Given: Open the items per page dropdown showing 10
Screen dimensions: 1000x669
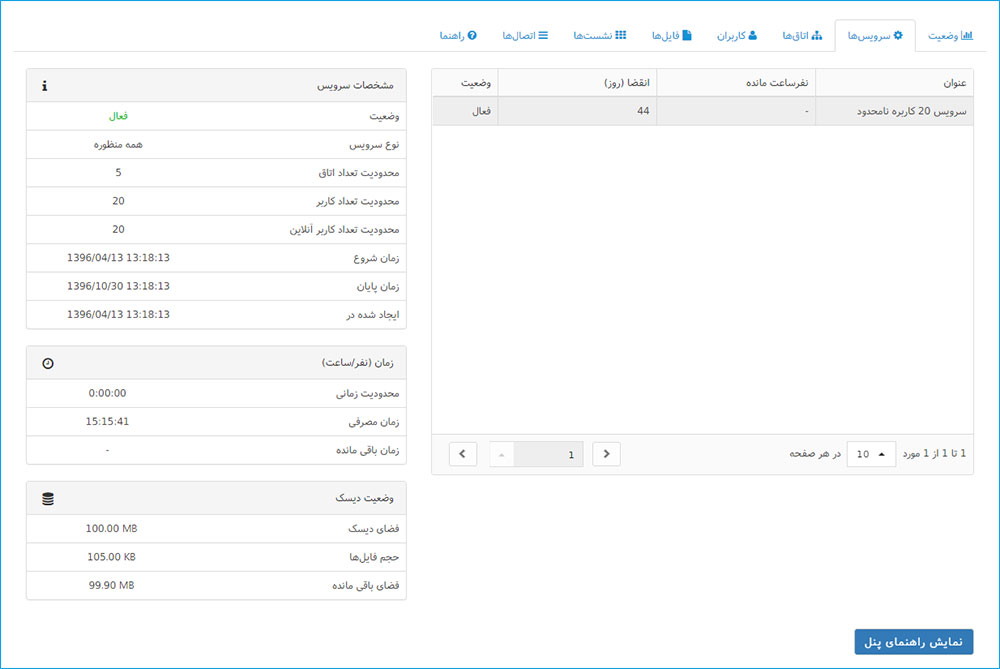Looking at the screenshot, I should [x=871, y=454].
